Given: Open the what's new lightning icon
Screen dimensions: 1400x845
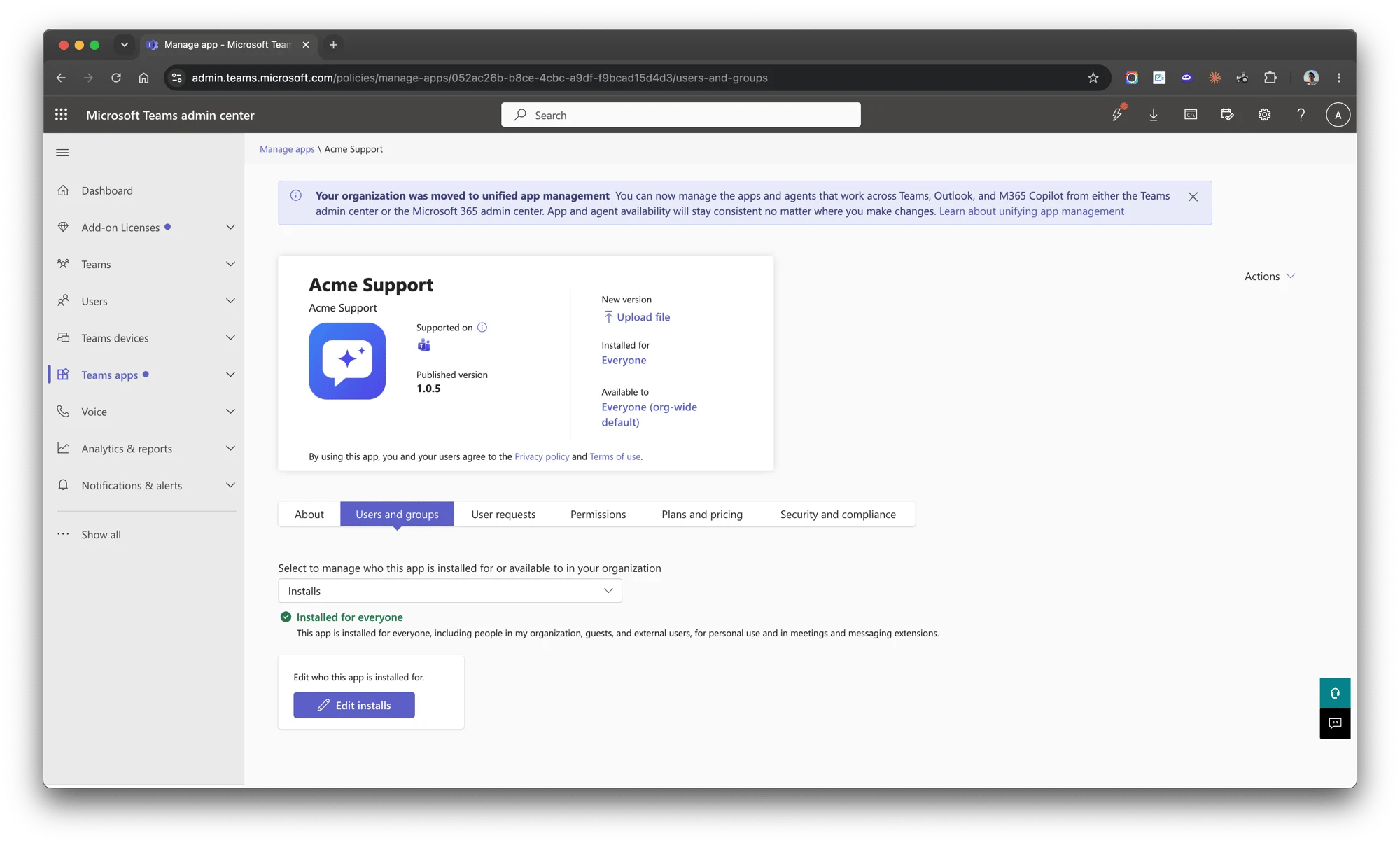Looking at the screenshot, I should tap(1118, 114).
